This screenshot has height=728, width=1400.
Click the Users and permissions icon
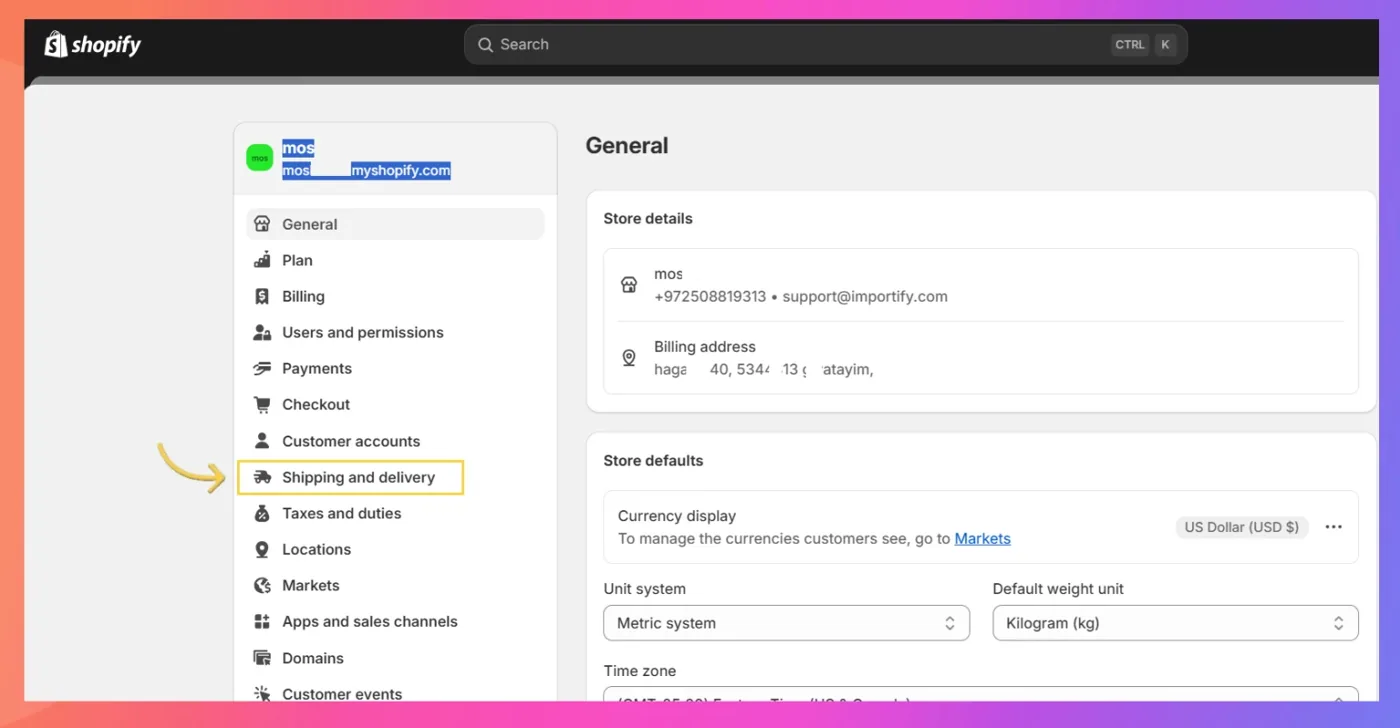coord(262,332)
